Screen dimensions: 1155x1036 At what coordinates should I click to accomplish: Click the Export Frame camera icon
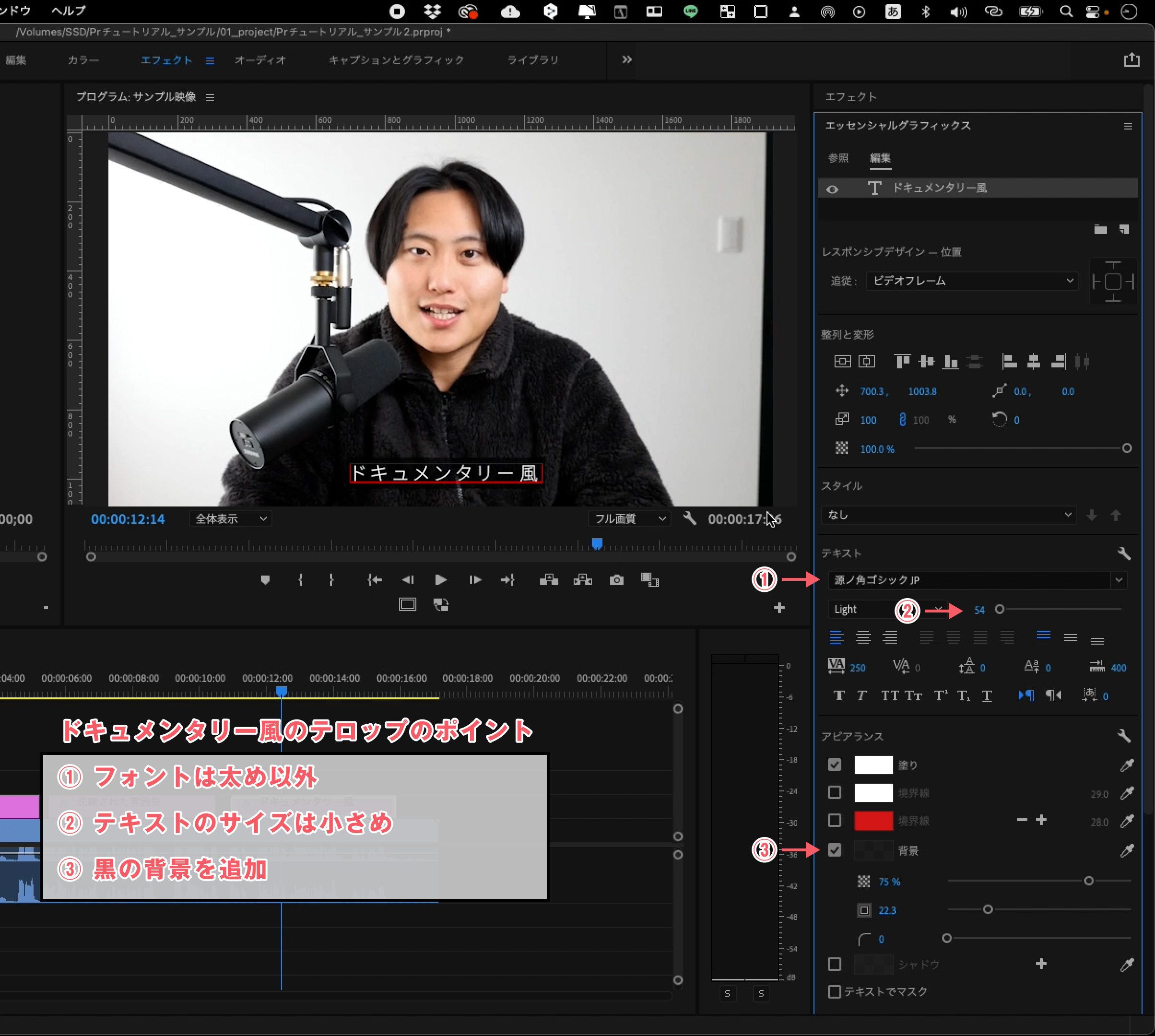point(616,580)
